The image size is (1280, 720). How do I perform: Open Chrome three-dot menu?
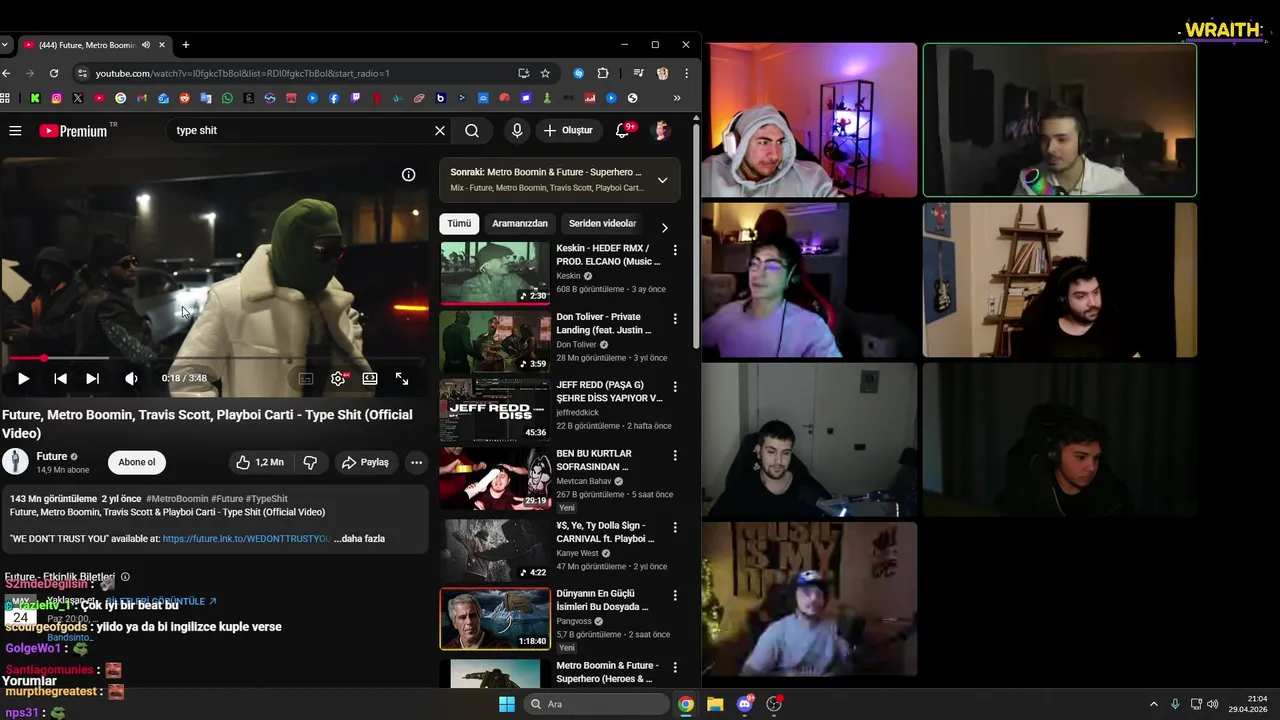point(686,73)
